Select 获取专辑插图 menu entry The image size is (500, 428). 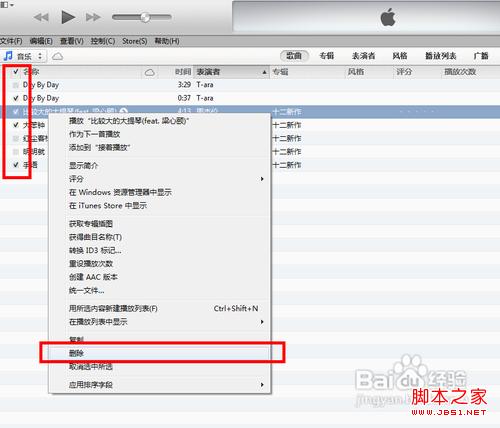point(159,224)
